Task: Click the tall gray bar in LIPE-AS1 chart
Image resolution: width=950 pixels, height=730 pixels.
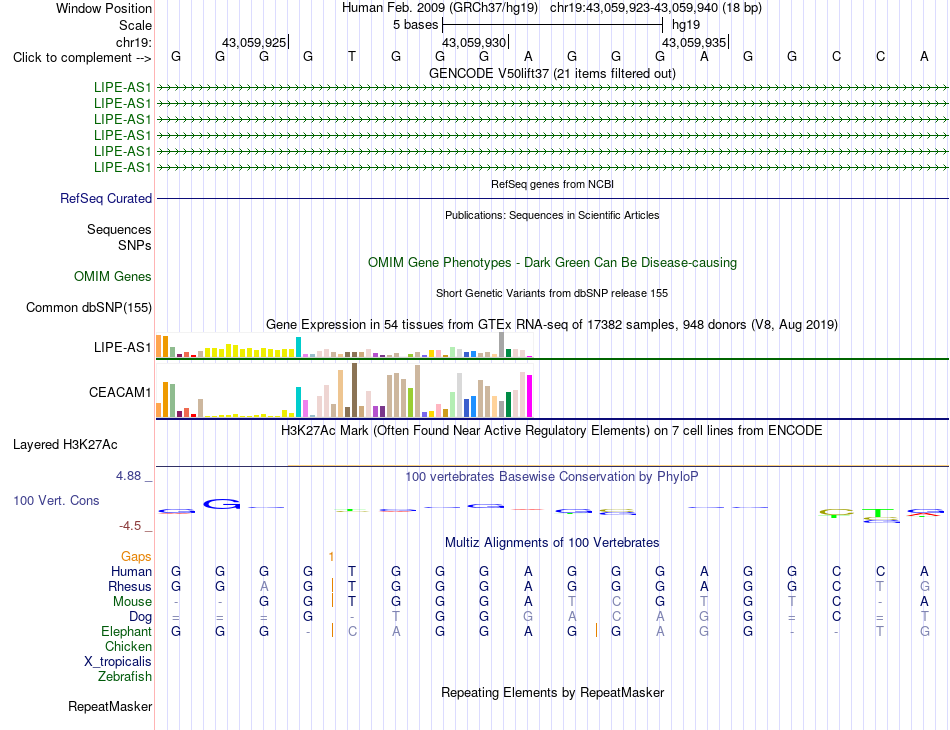Action: tap(502, 345)
